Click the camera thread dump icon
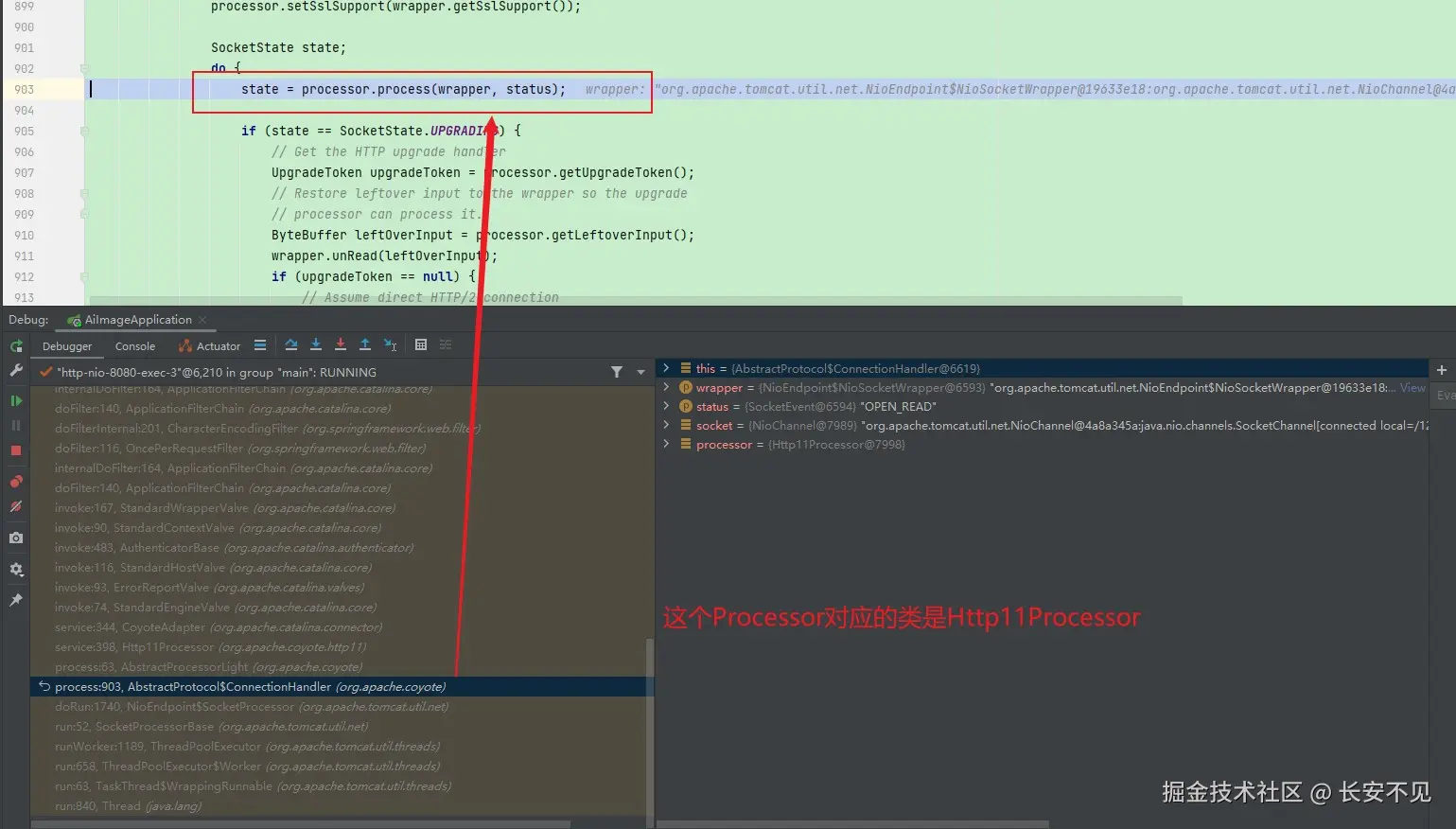This screenshot has height=829, width=1456. click(x=16, y=538)
